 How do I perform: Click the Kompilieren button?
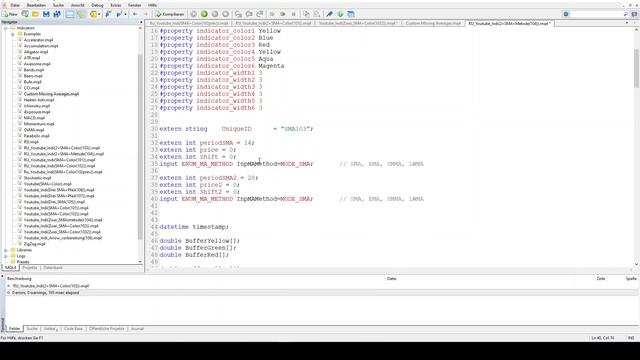click(x=170, y=14)
